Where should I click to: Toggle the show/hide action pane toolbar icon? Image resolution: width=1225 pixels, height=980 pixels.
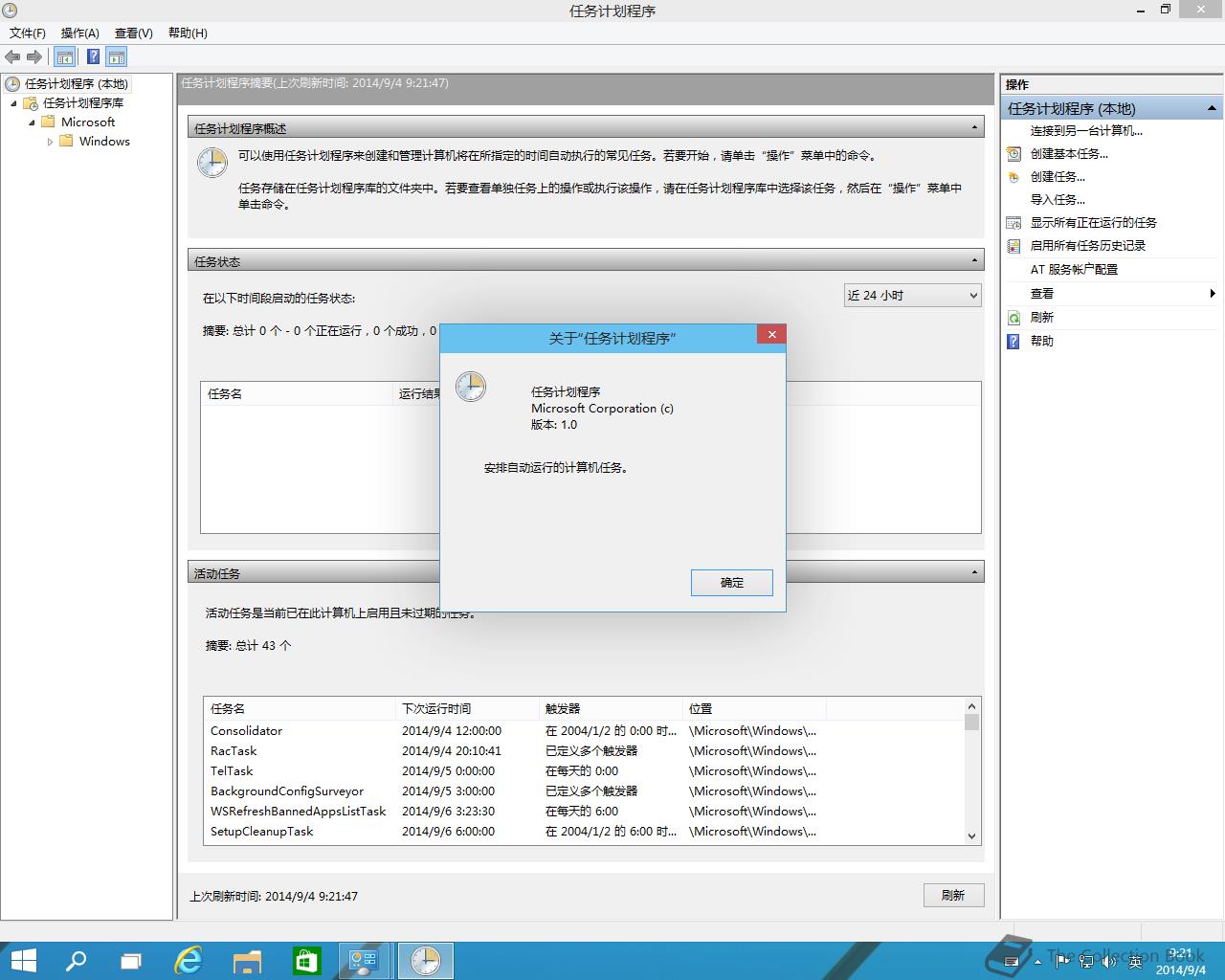[x=117, y=56]
